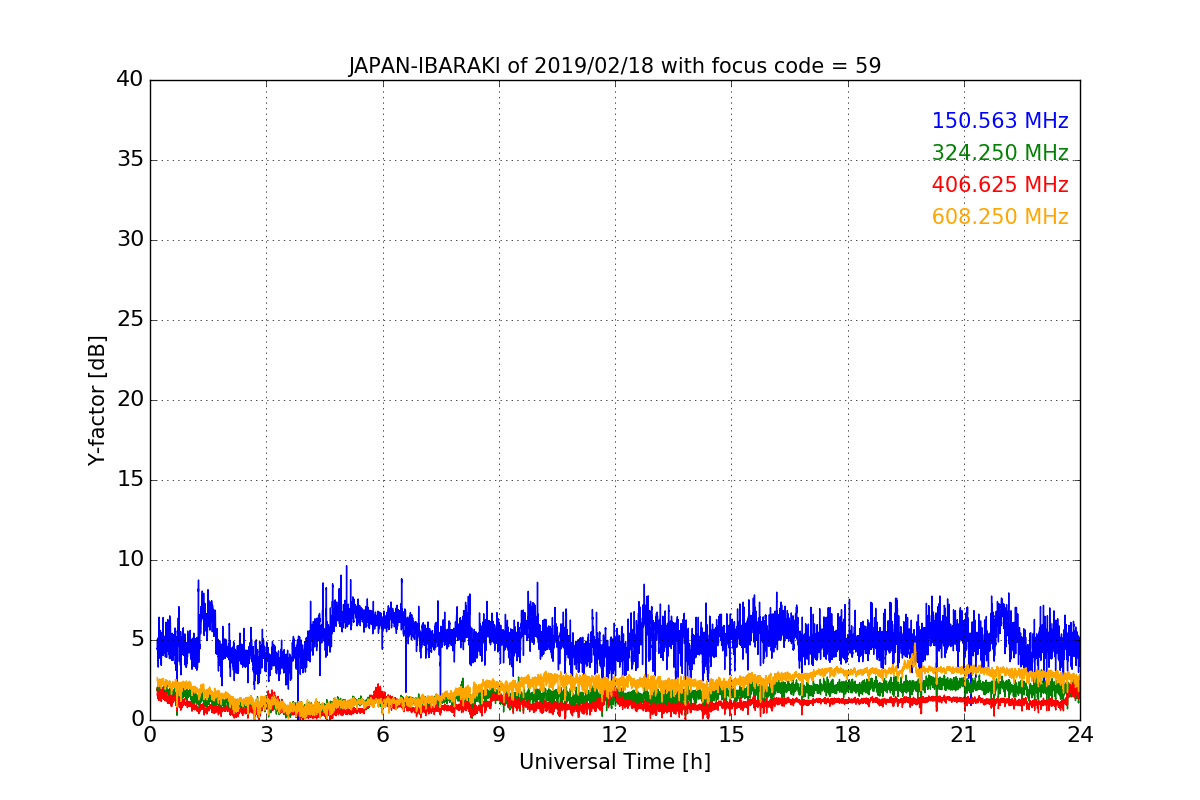This screenshot has height=800, width=1200.
Task: Click the "Universal Time [h]" axis label
Action: (x=615, y=762)
